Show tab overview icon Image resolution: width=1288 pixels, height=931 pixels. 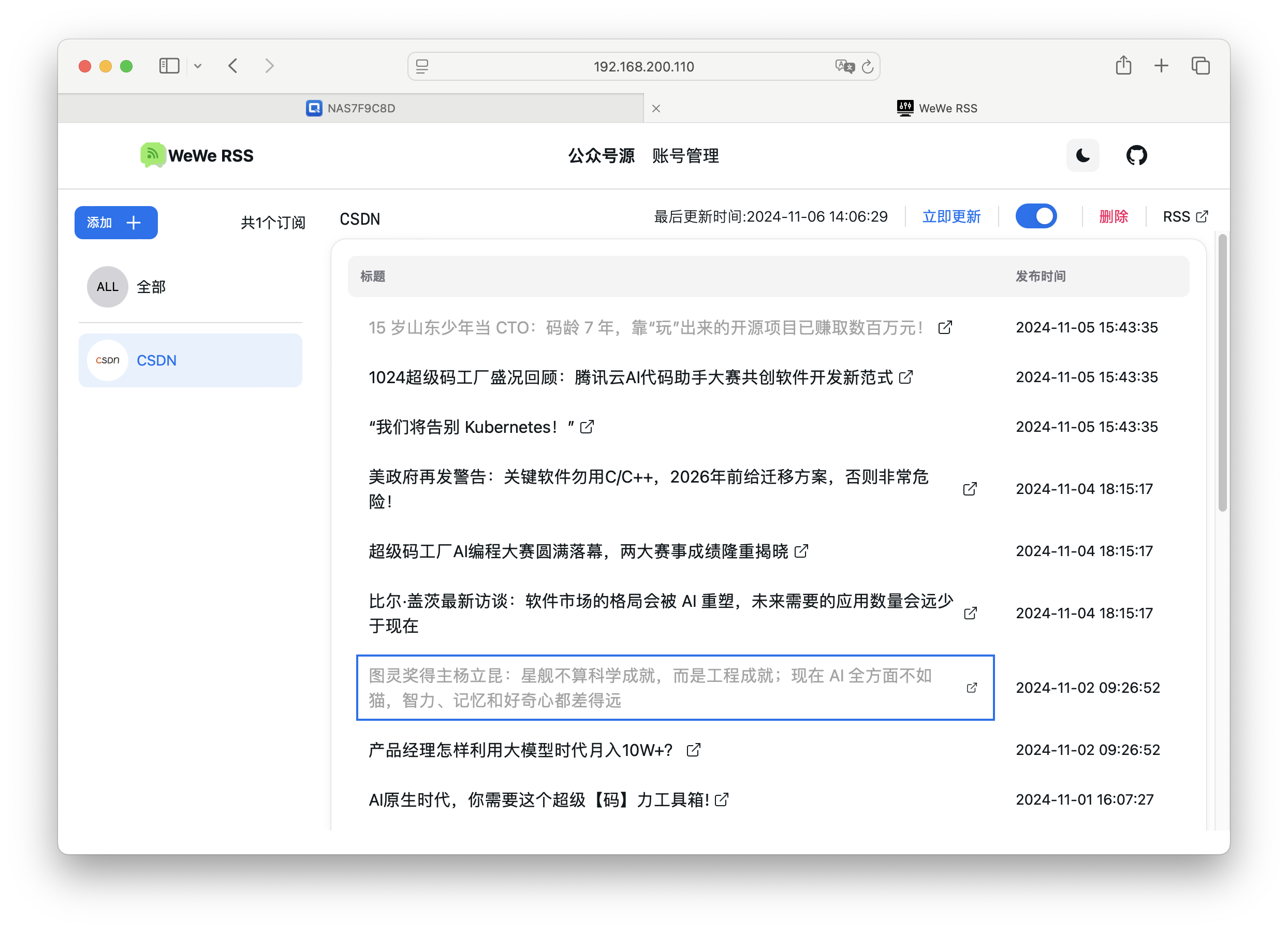1200,66
